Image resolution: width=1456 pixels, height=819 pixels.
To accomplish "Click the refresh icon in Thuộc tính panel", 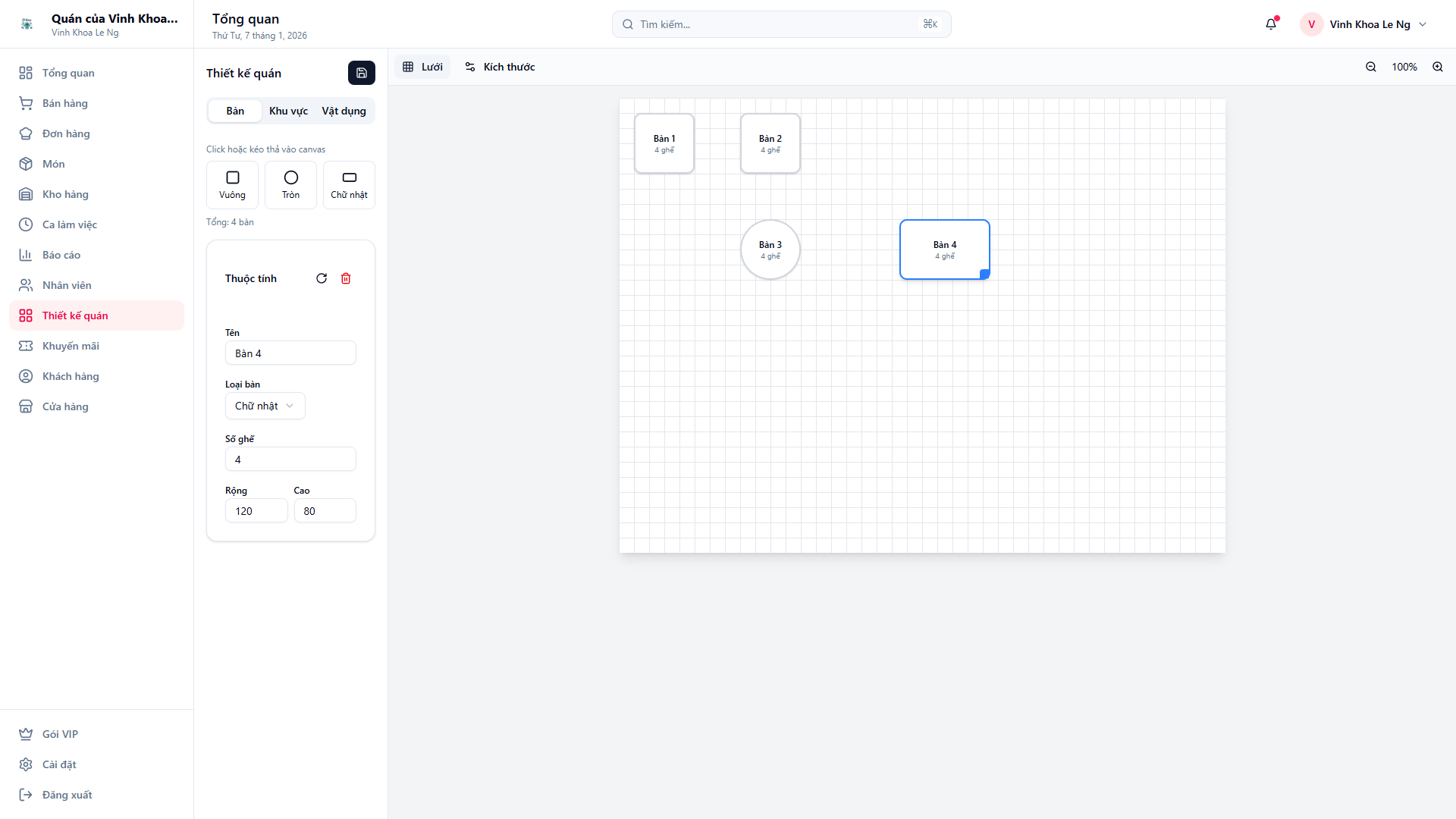I will [x=322, y=278].
